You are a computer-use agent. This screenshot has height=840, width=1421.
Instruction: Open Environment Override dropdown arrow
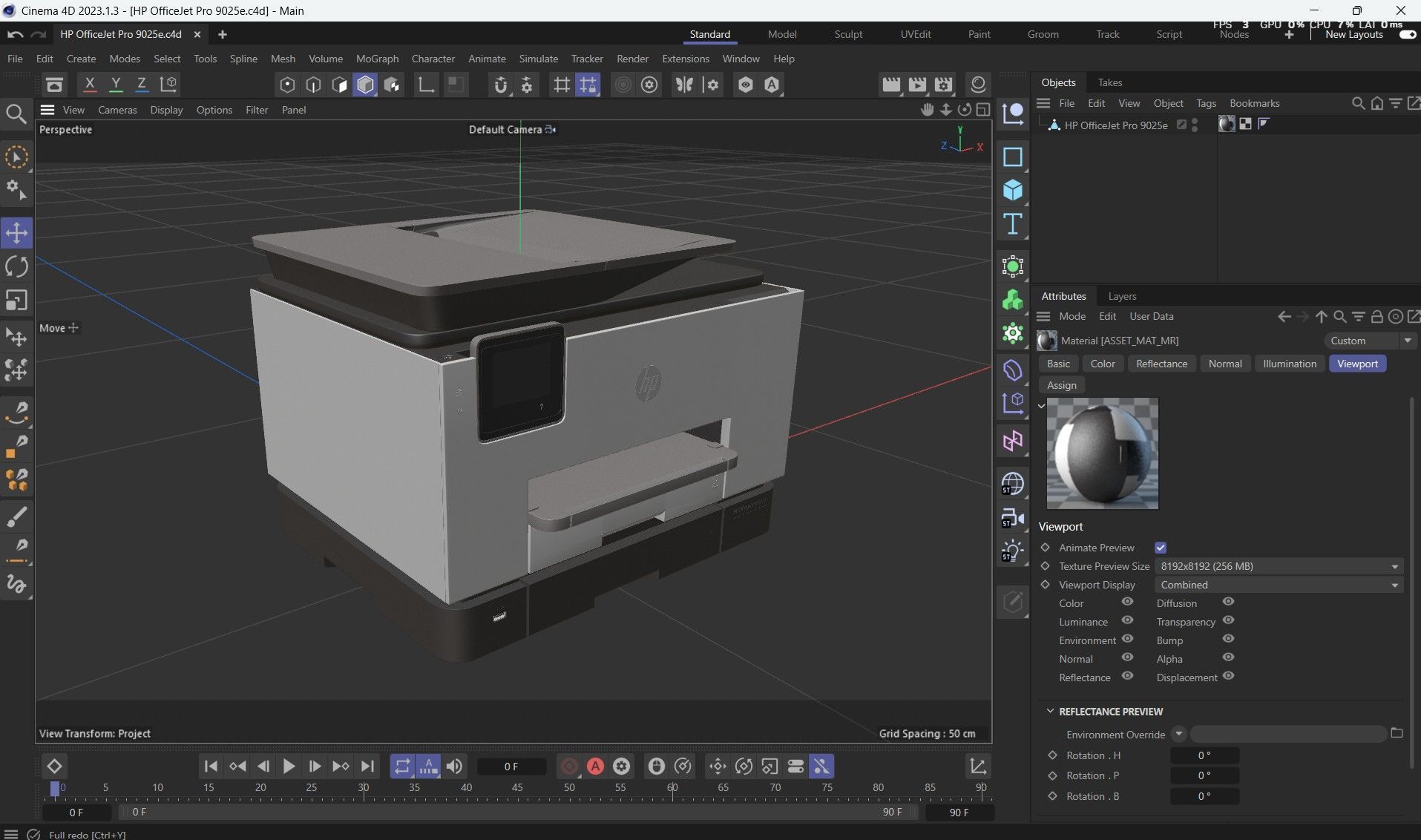(x=1178, y=734)
